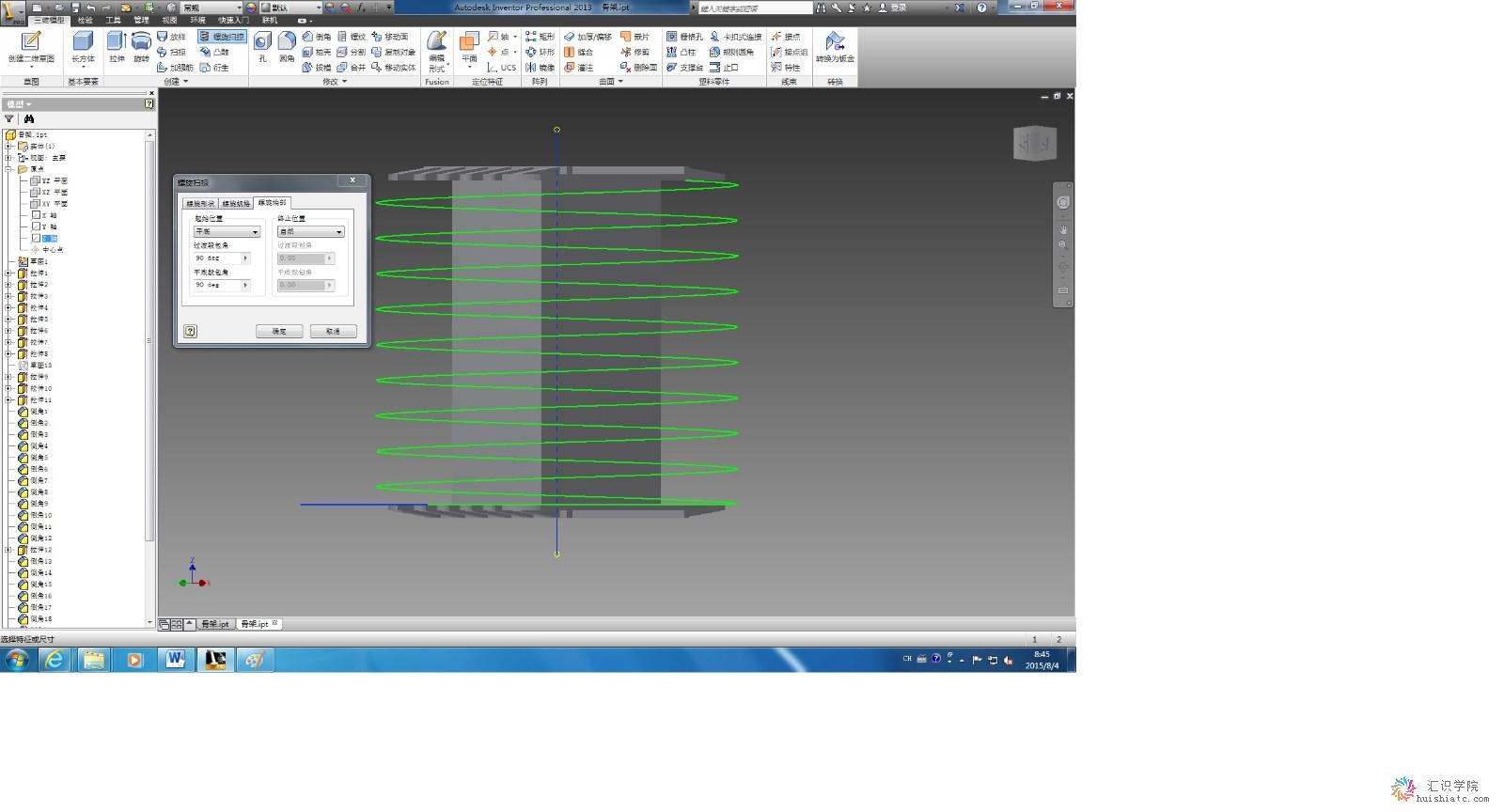Expand the Solid Bodies 实体(1) tree node

coord(9,147)
